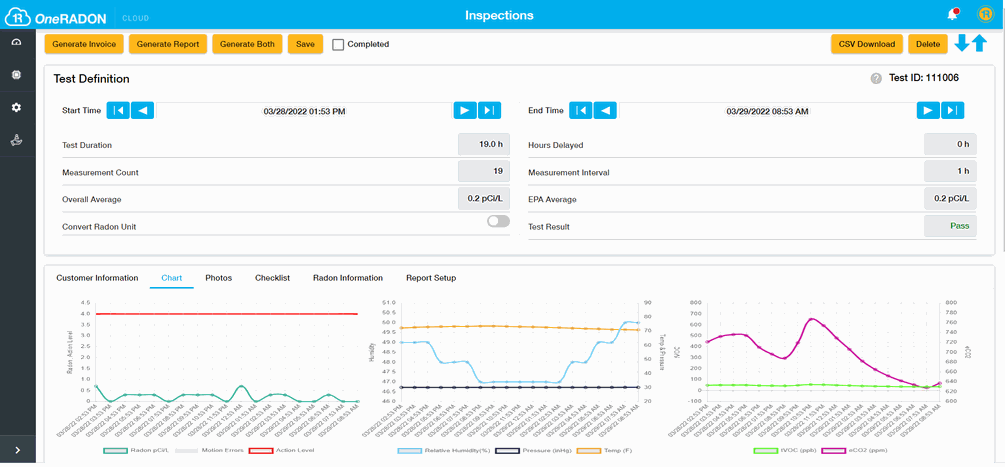Jump Start Time to last measurement
This screenshot has height=467, width=1005.
coord(489,110)
